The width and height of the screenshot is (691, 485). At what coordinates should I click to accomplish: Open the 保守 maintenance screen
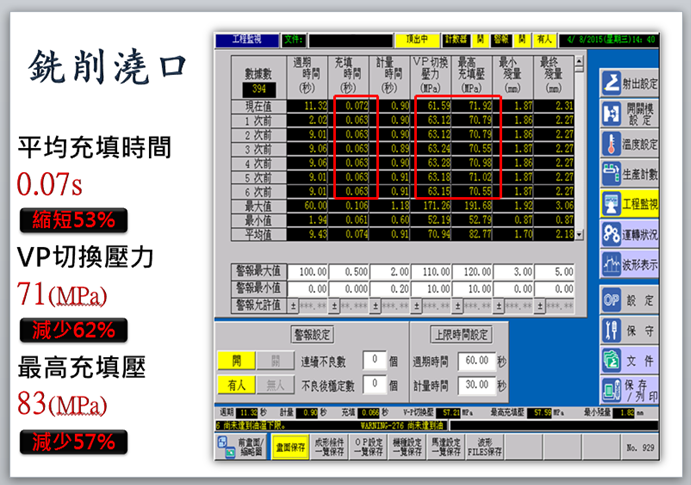coord(629,329)
